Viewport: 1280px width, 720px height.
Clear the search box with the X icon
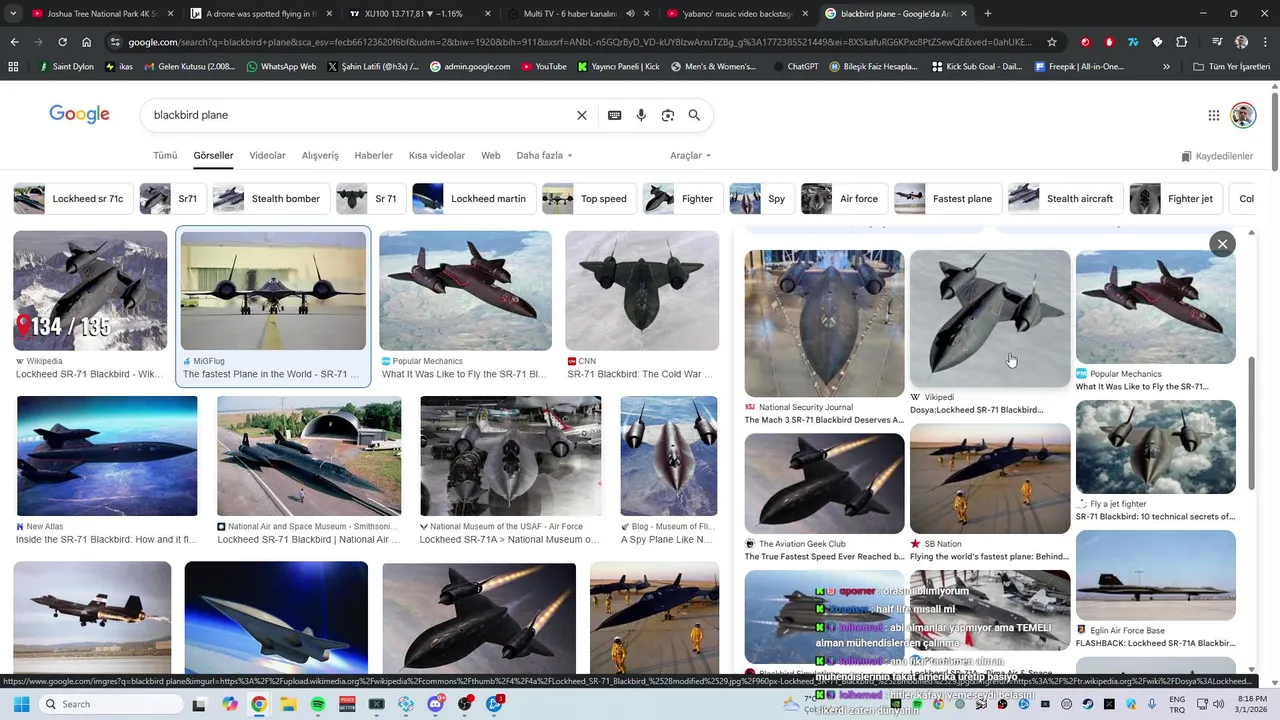tap(582, 115)
